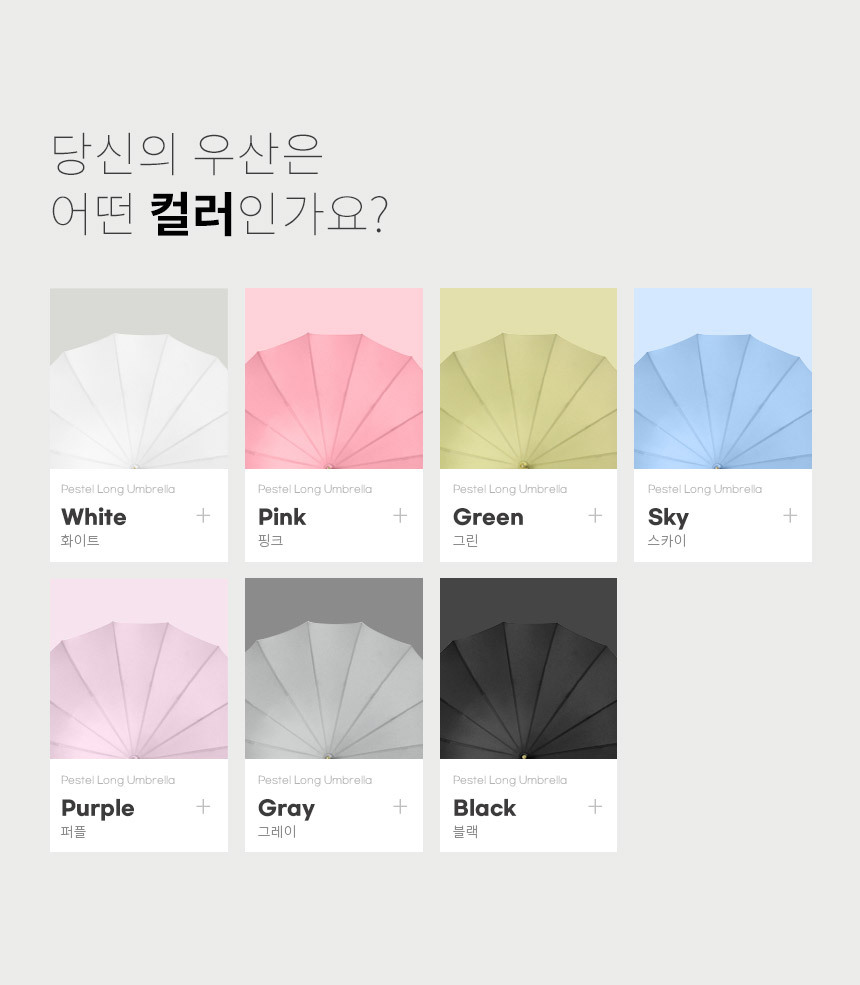Pick the sky blue umbrella photo
The height and width of the screenshot is (985, 860).
tap(723, 378)
